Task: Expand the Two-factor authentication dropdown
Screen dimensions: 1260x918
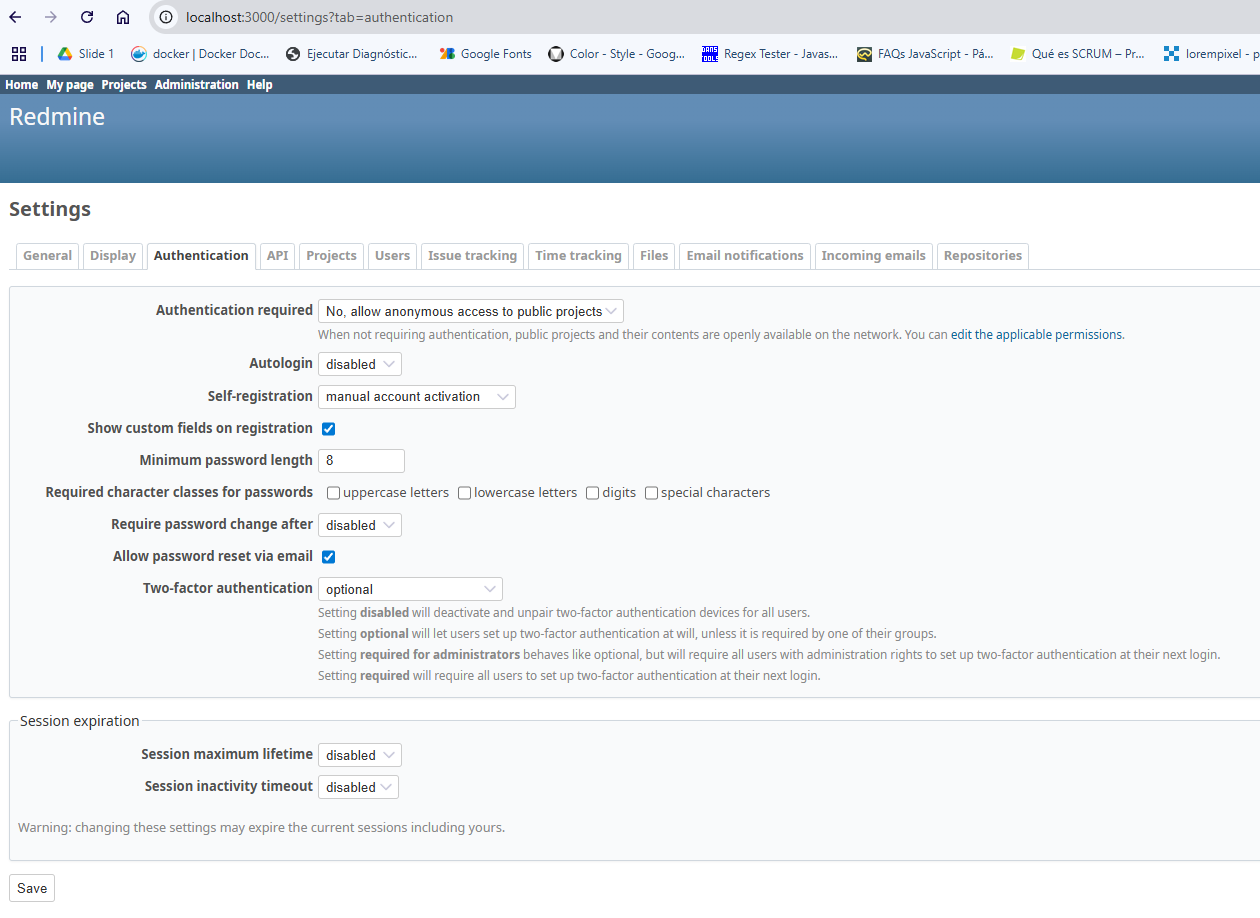Action: 410,589
